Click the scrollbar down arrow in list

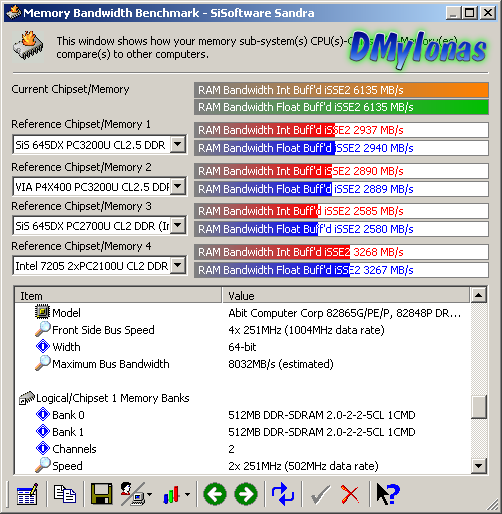479,466
